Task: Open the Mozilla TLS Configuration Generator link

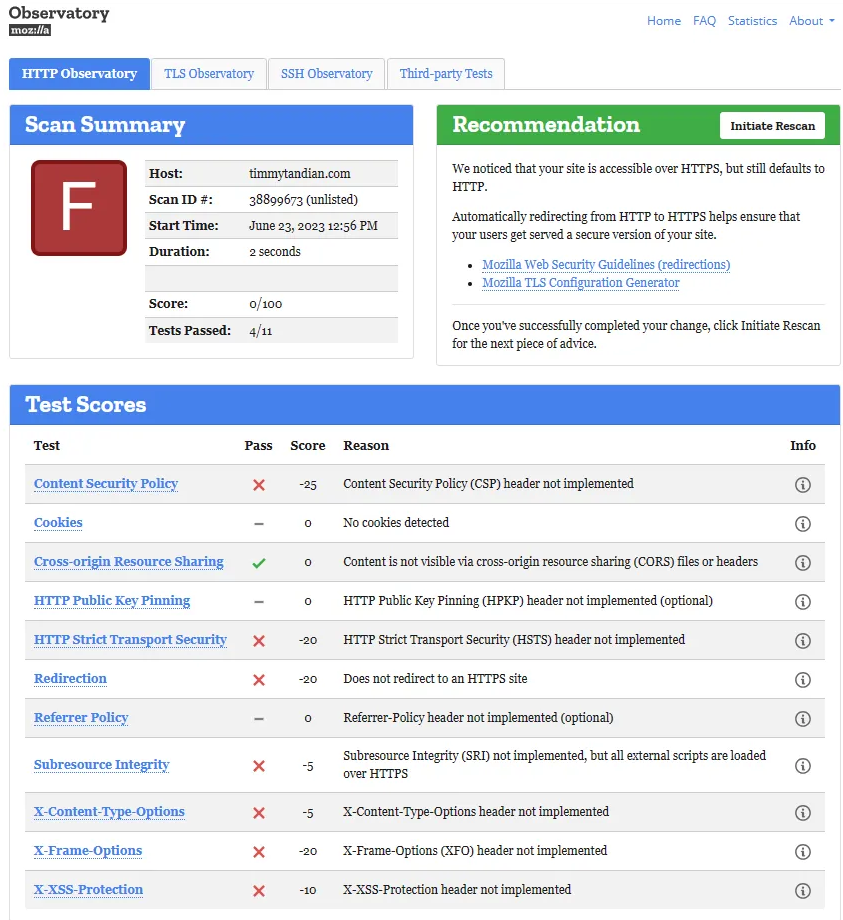Action: 581,283
